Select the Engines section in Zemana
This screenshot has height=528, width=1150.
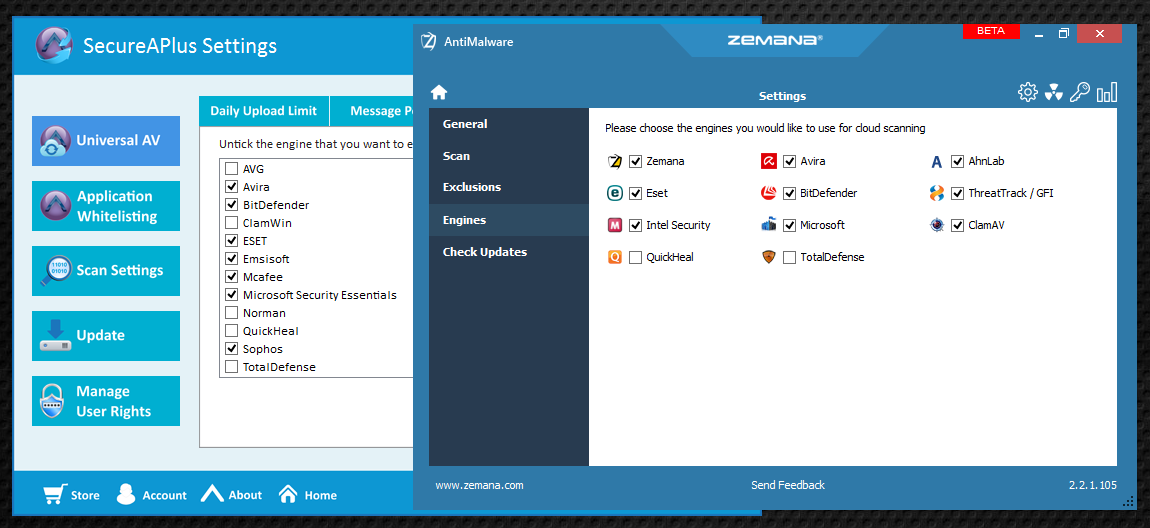click(x=509, y=219)
